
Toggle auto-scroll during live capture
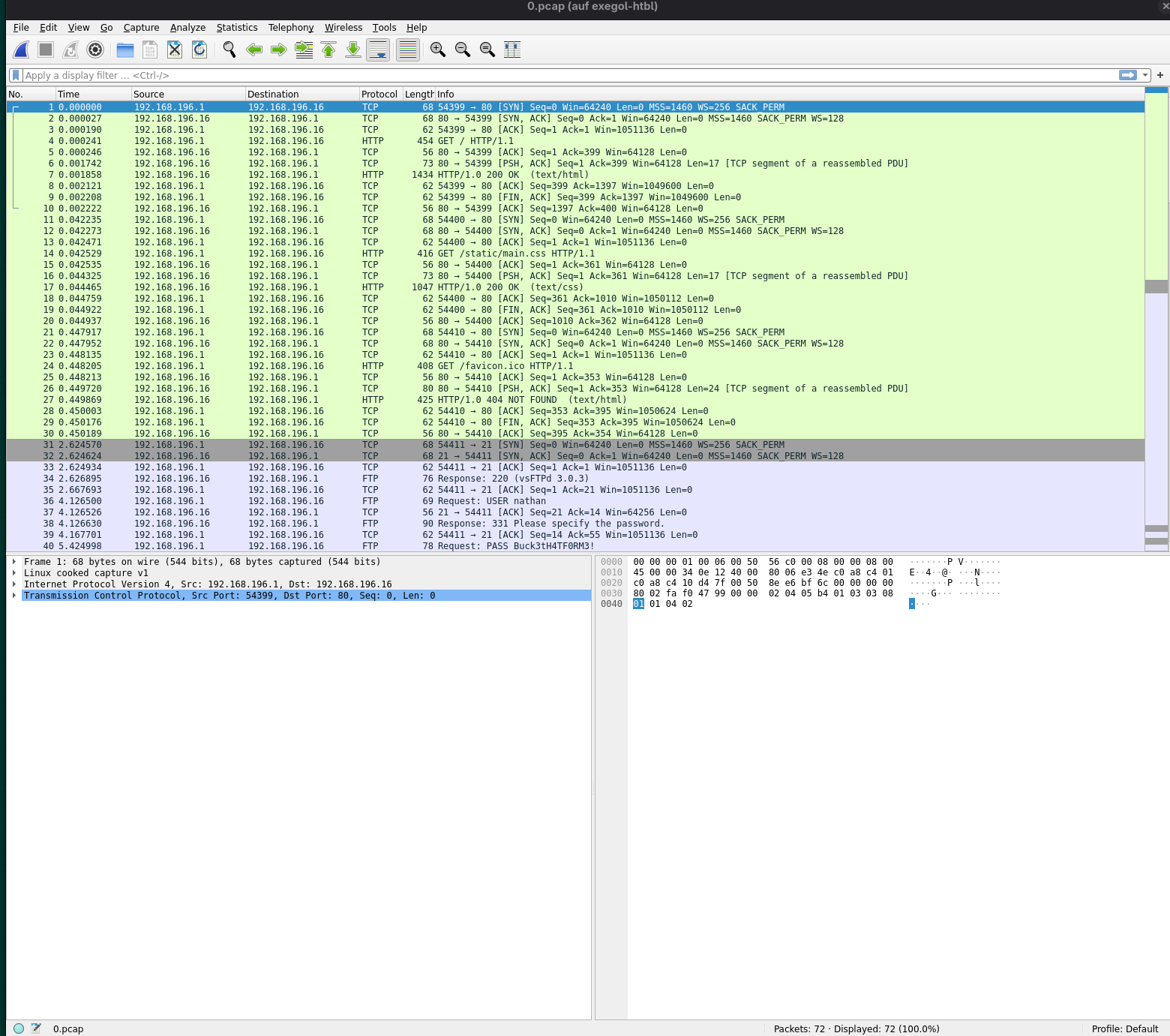click(377, 50)
